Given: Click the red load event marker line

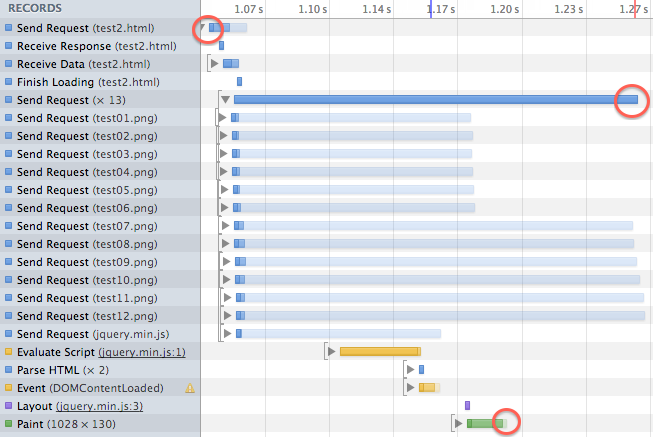Looking at the screenshot, I should pyautogui.click(x=634, y=9).
